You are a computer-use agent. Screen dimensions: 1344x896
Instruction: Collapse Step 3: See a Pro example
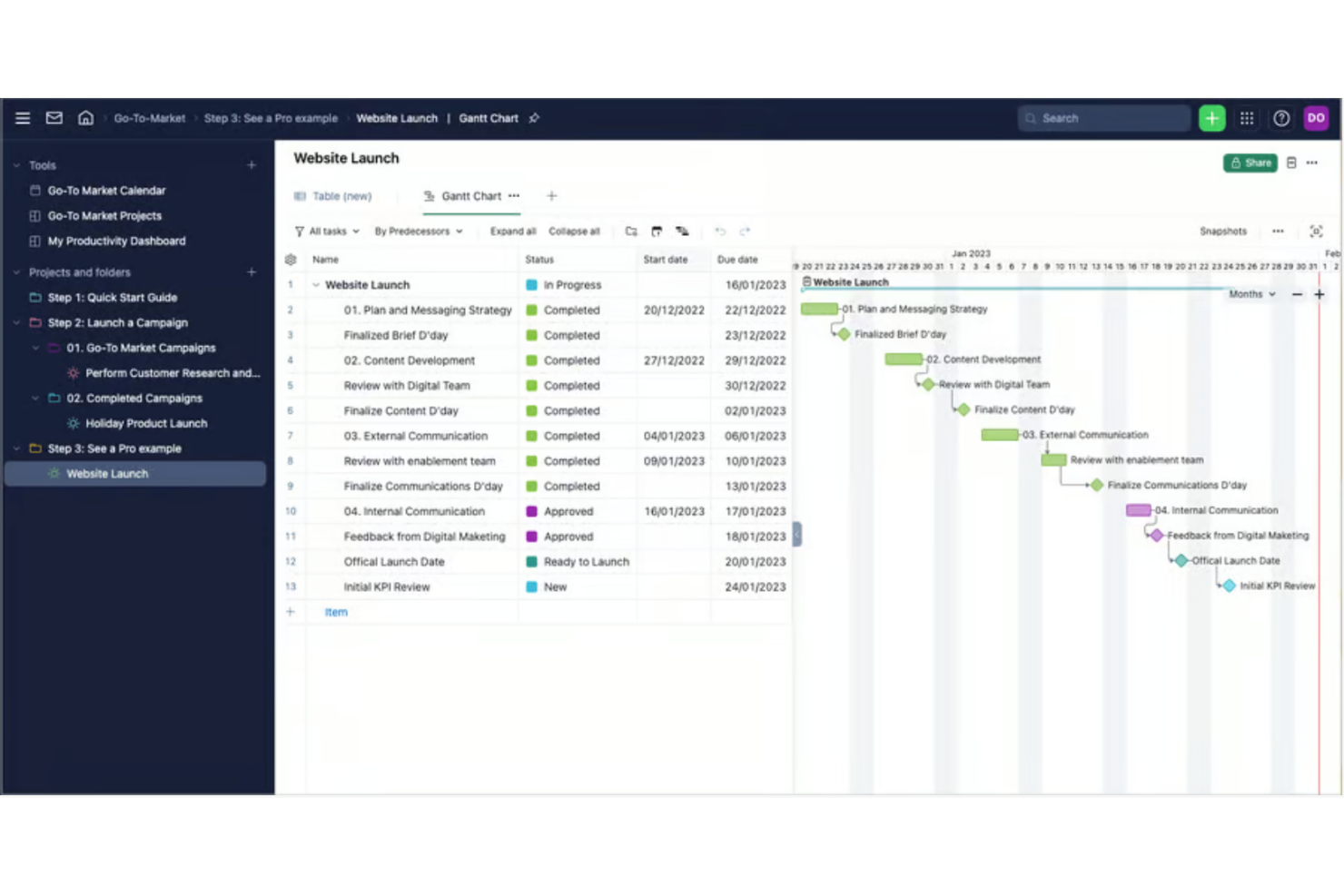pos(16,448)
